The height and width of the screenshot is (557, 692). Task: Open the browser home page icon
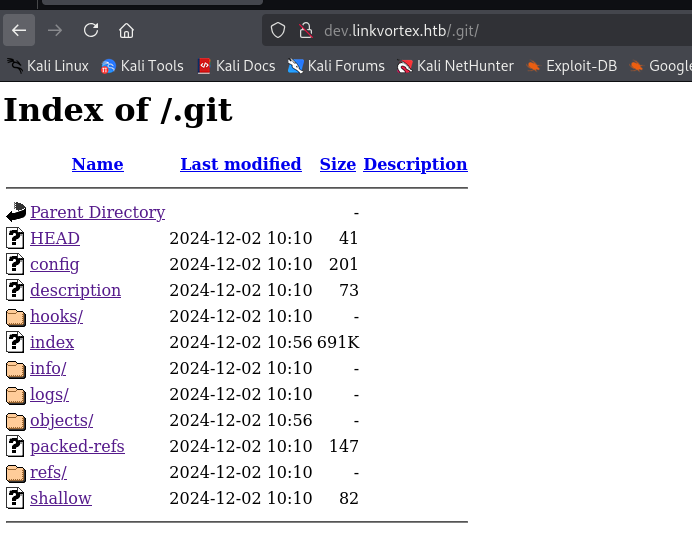click(126, 30)
